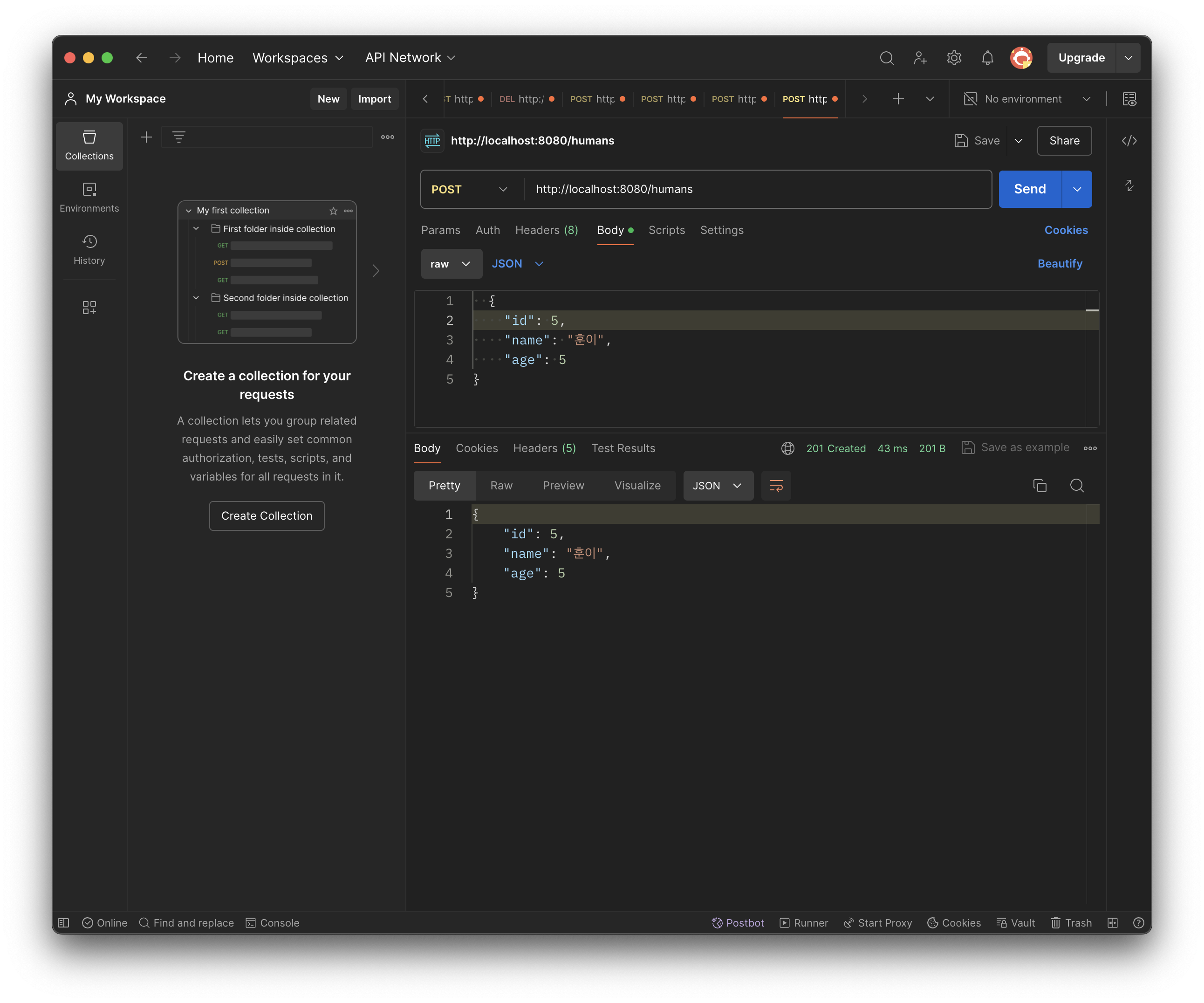The height and width of the screenshot is (1003, 1204).
Task: Open the raw body type dropdown
Action: pos(451,264)
